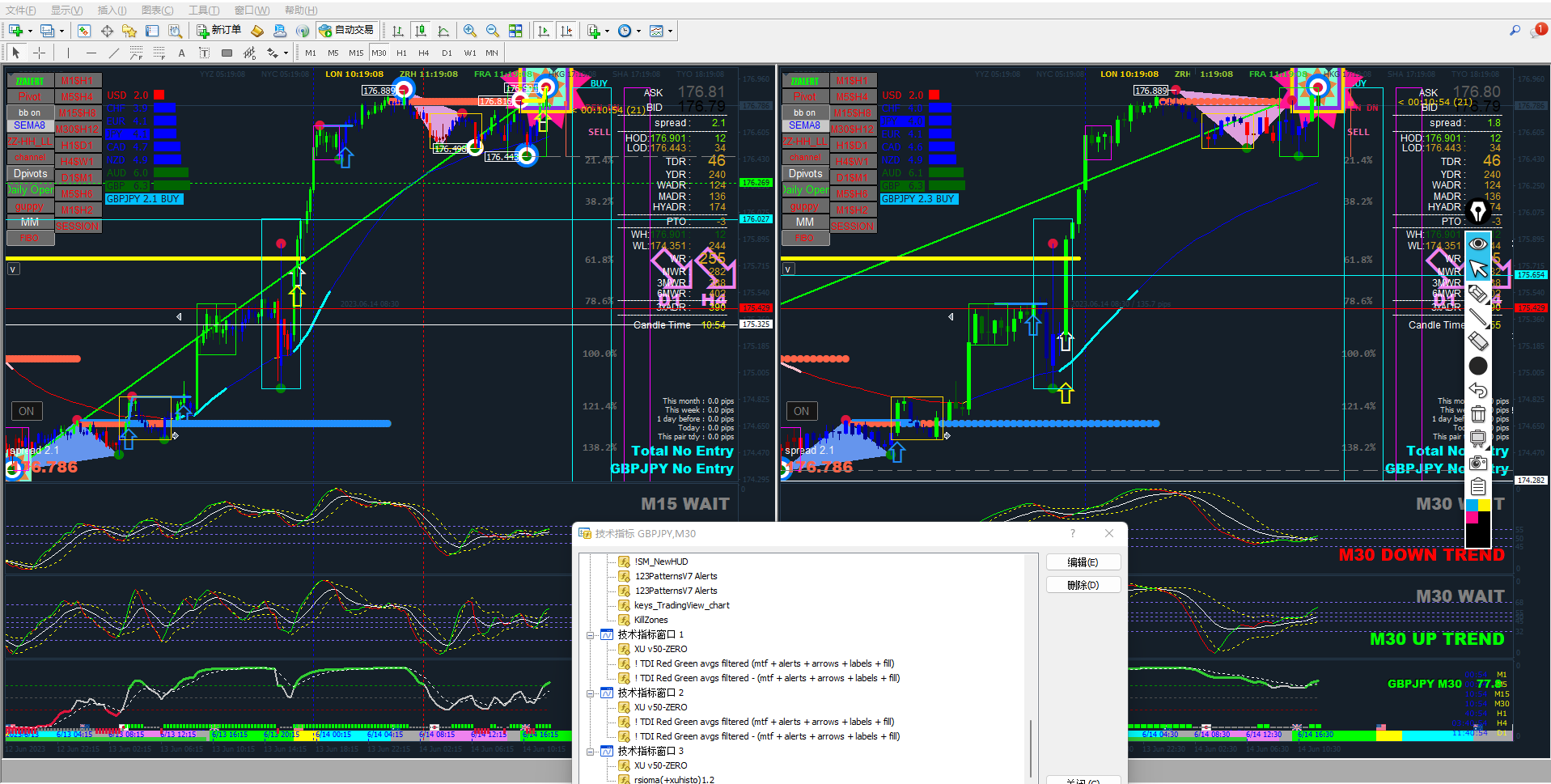Click the 编辑(E) edit button
This screenshot has height=784, width=1551.
[1083, 562]
